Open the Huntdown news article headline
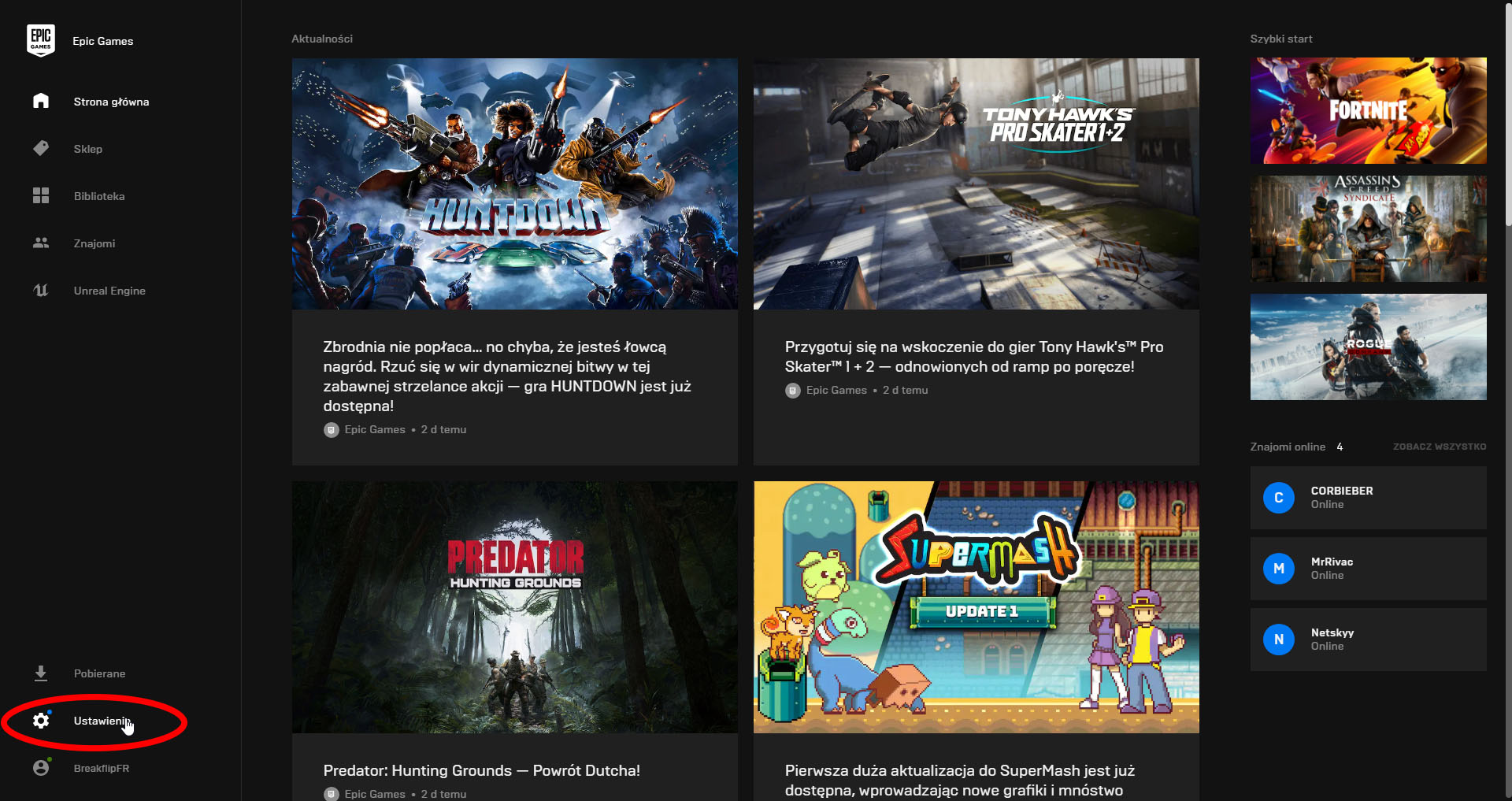This screenshot has width=1512, height=801. pos(507,376)
